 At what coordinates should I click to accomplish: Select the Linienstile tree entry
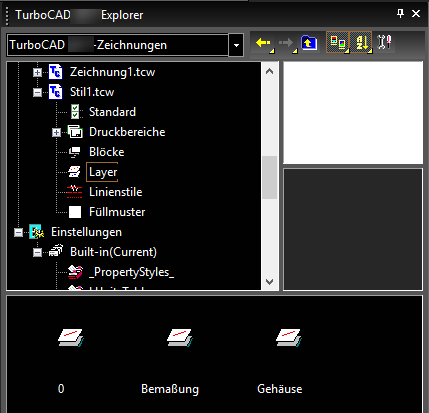[x=116, y=192]
